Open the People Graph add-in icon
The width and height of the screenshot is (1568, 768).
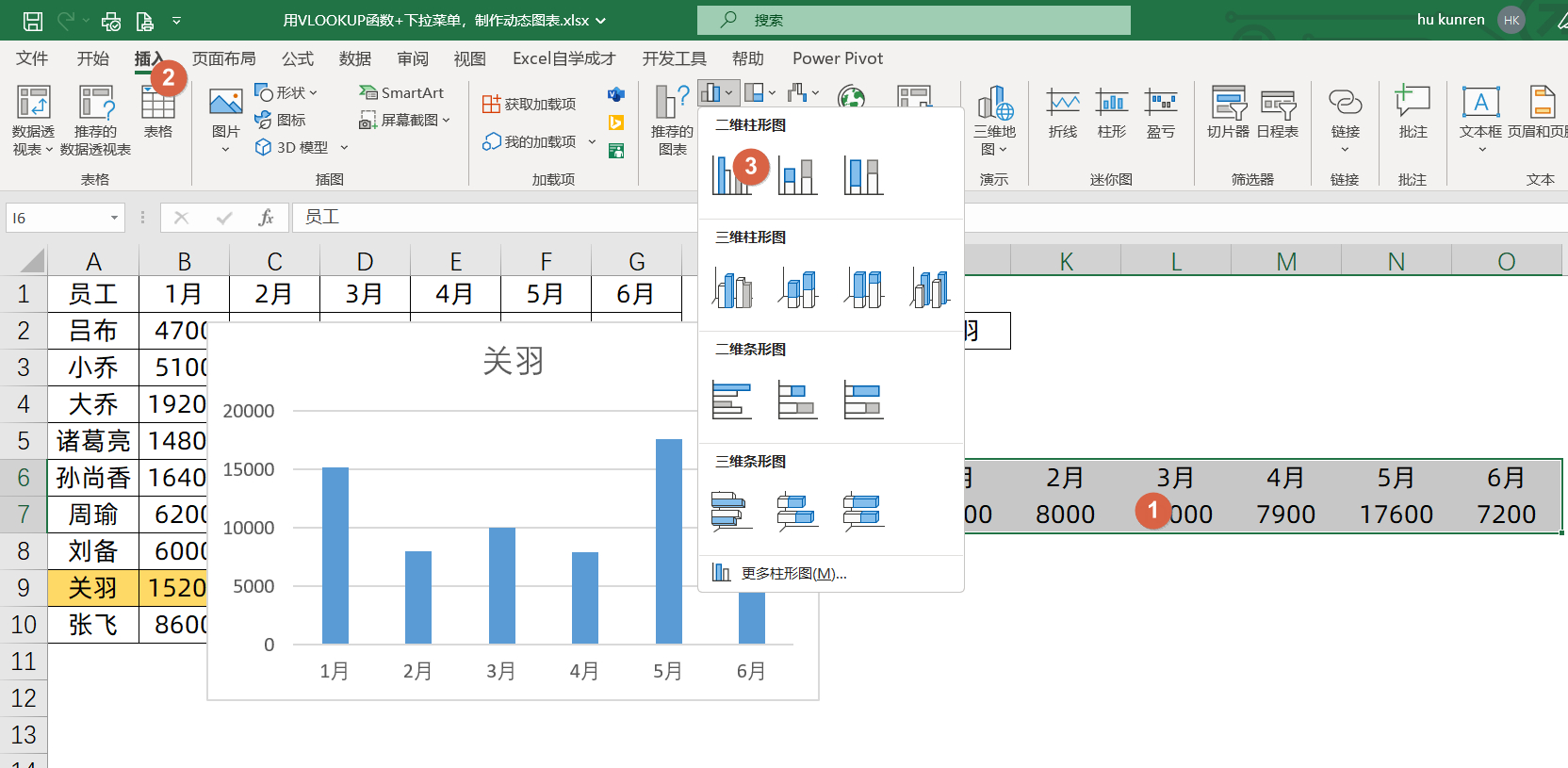point(616,151)
